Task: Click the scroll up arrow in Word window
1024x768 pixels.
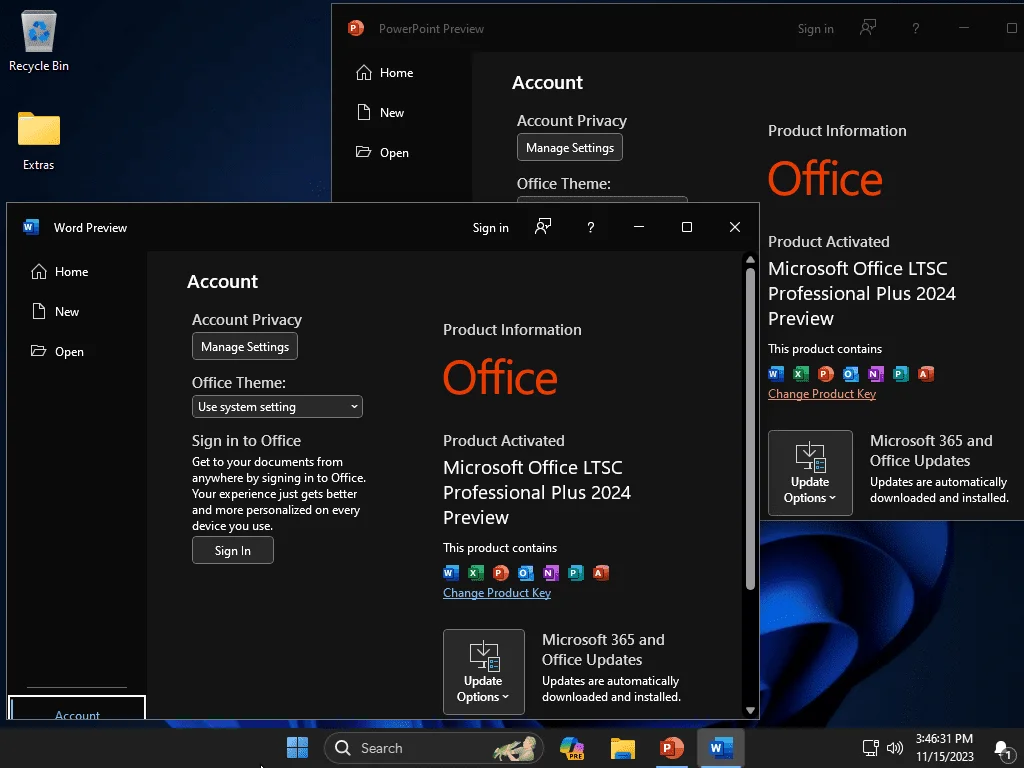Action: pos(750,259)
